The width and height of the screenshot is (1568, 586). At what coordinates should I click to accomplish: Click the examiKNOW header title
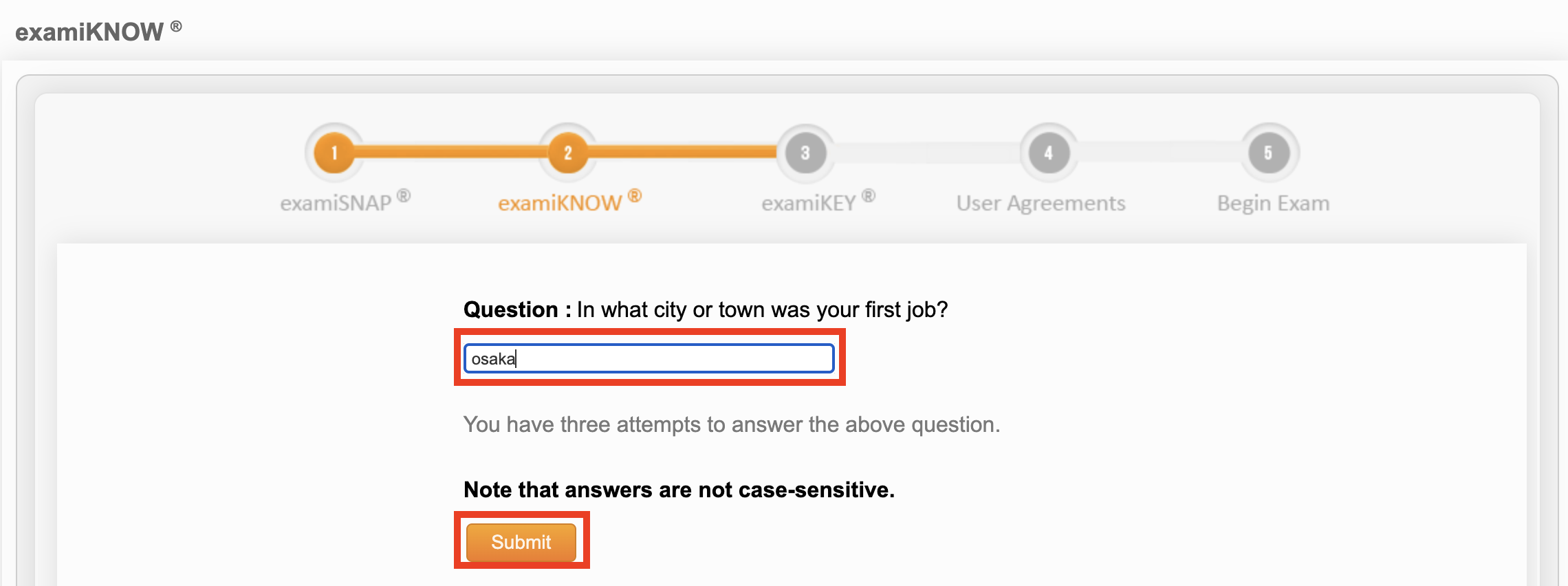(x=89, y=32)
